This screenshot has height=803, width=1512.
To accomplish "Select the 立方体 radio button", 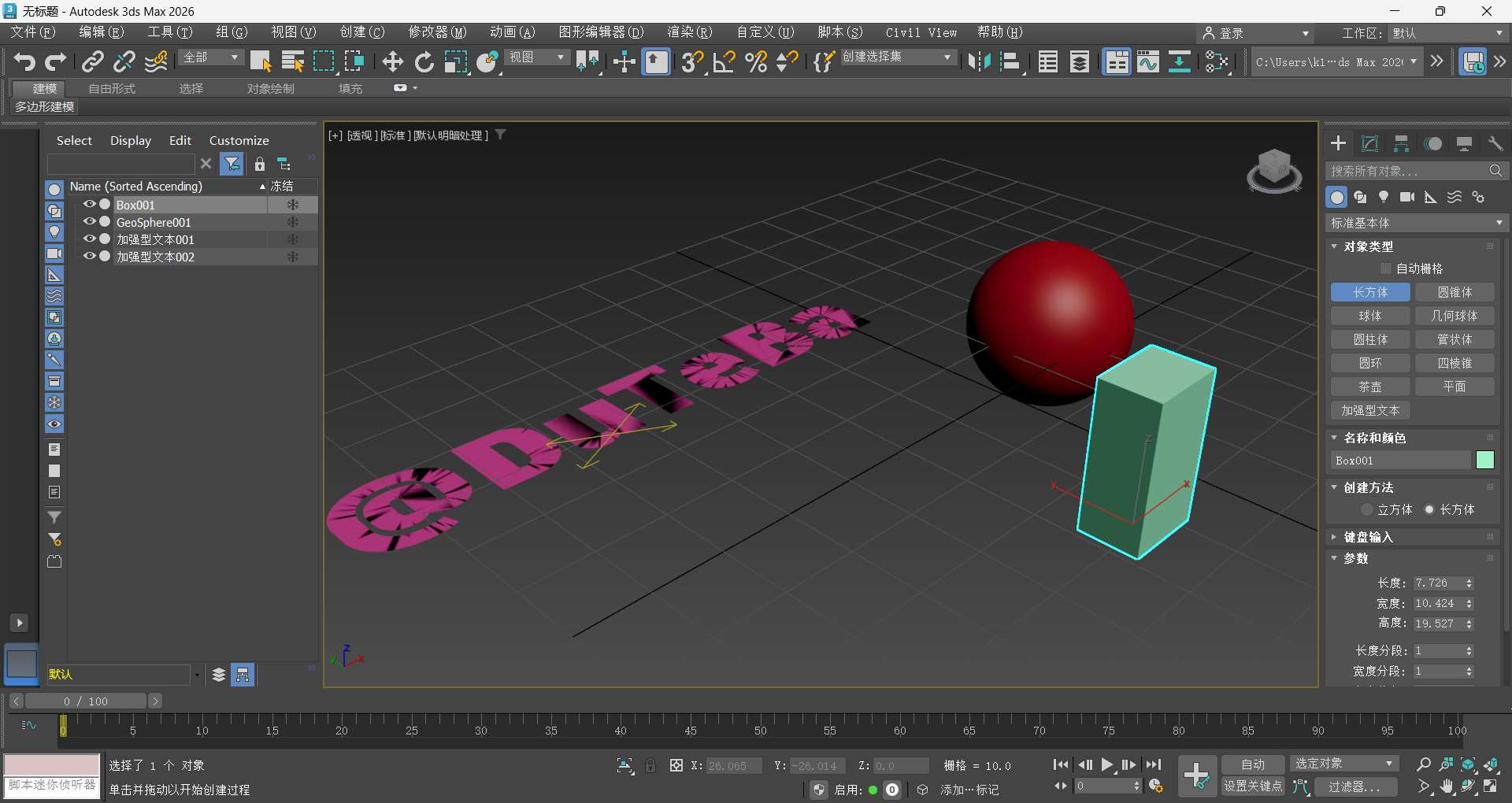I will click(x=1367, y=510).
